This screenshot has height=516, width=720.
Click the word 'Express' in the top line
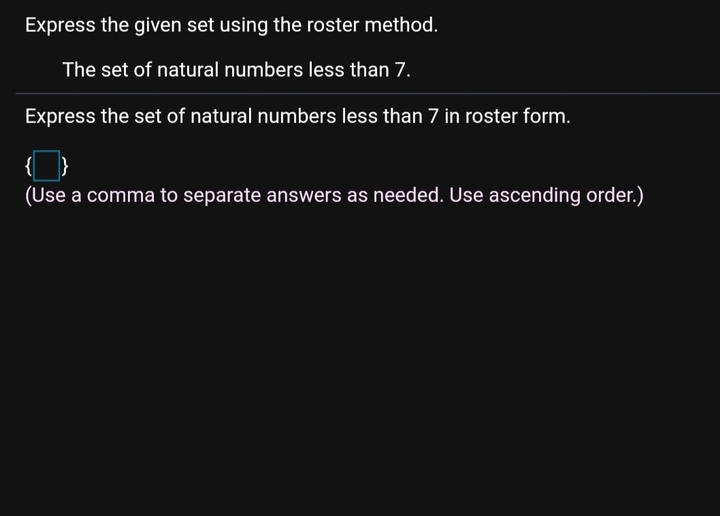(60, 25)
